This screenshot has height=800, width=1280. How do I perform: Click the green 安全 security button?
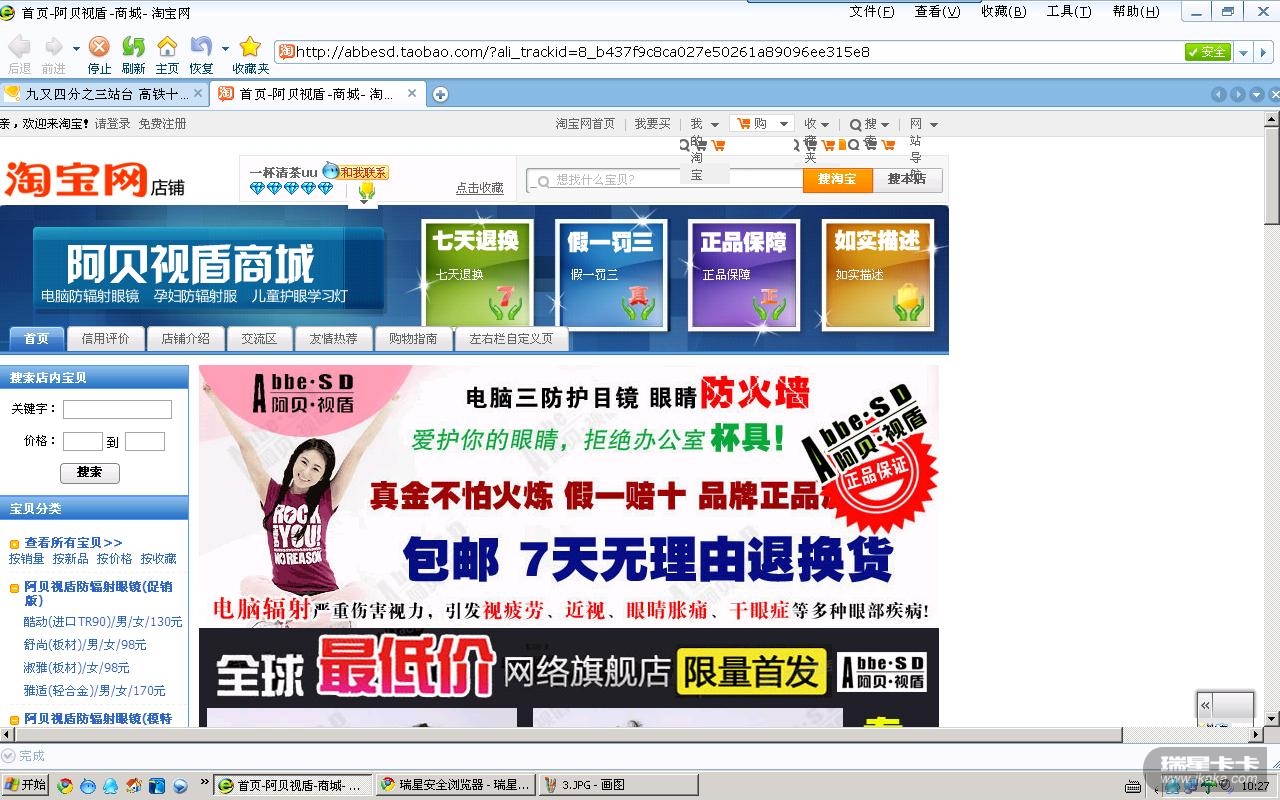point(1207,52)
